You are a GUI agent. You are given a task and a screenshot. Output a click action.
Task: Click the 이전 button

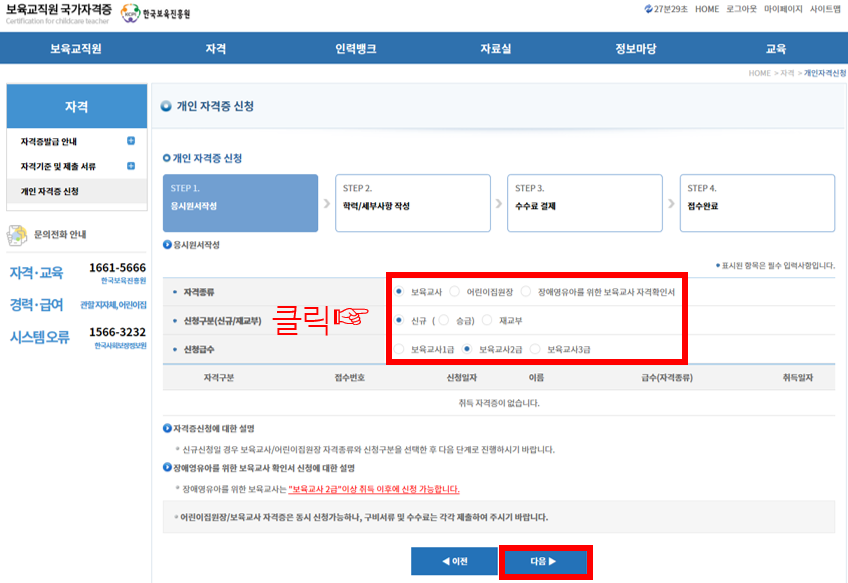(455, 561)
